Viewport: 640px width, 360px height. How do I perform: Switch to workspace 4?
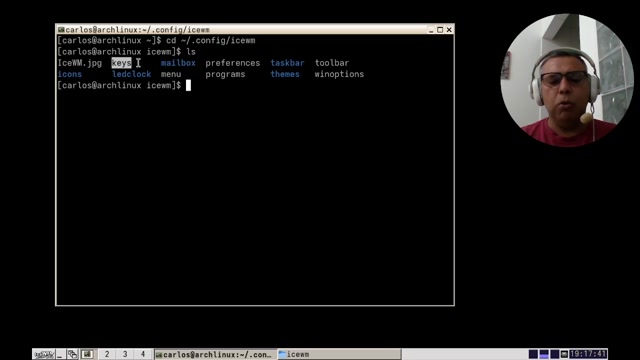tap(143, 354)
